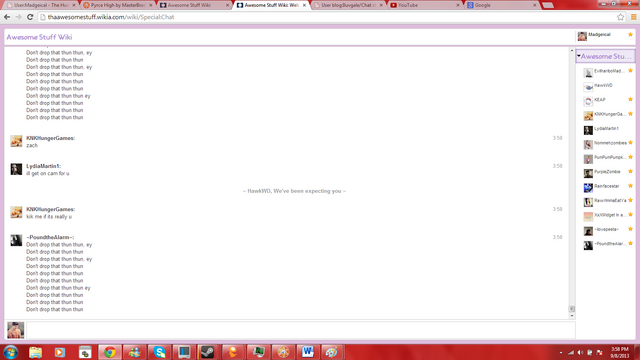Close the YouTube tab

point(458,5)
